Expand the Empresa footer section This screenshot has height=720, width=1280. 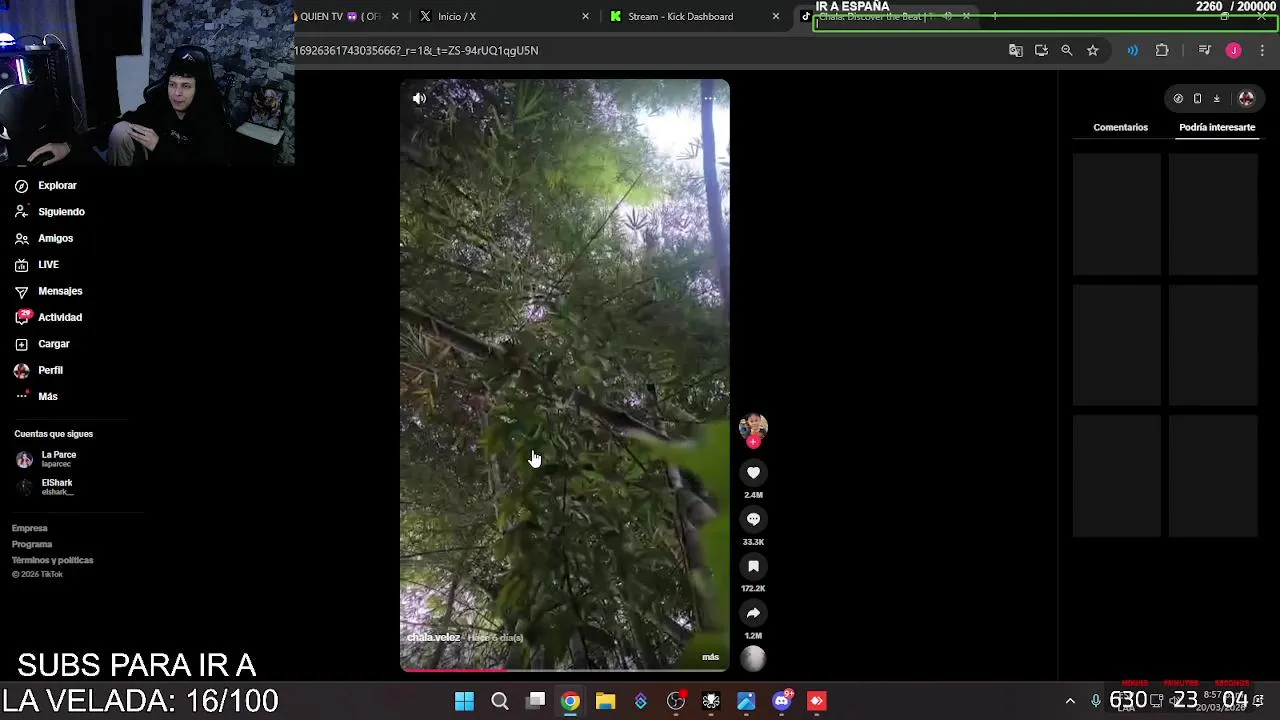pos(30,528)
